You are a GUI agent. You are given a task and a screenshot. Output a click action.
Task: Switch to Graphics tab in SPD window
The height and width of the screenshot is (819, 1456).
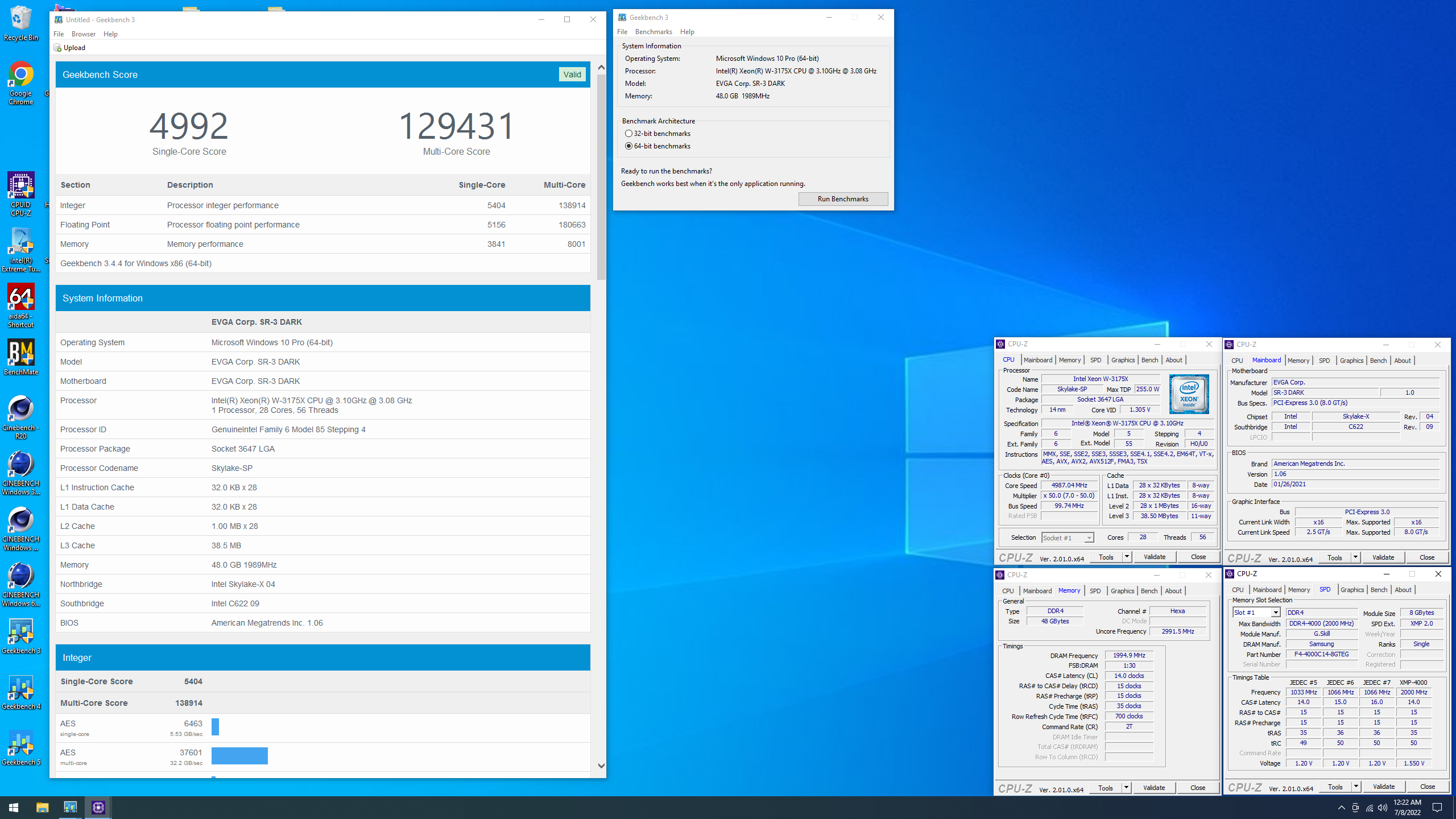pos(1352,590)
